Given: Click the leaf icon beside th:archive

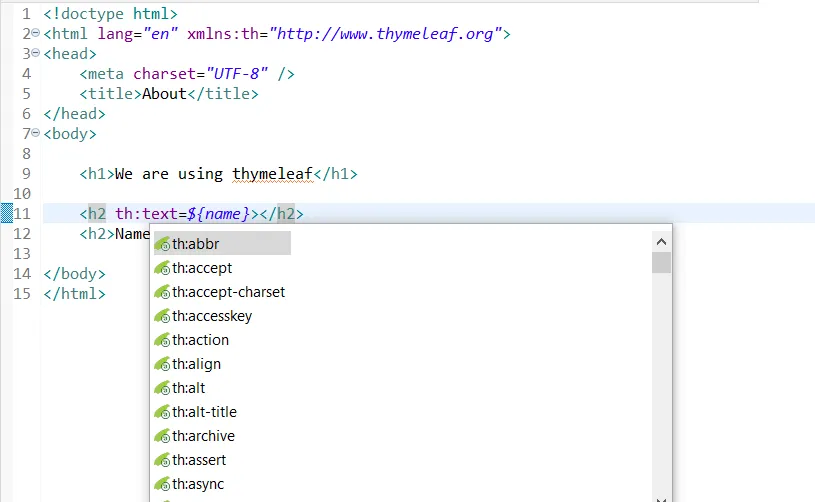Looking at the screenshot, I should click(163, 435).
